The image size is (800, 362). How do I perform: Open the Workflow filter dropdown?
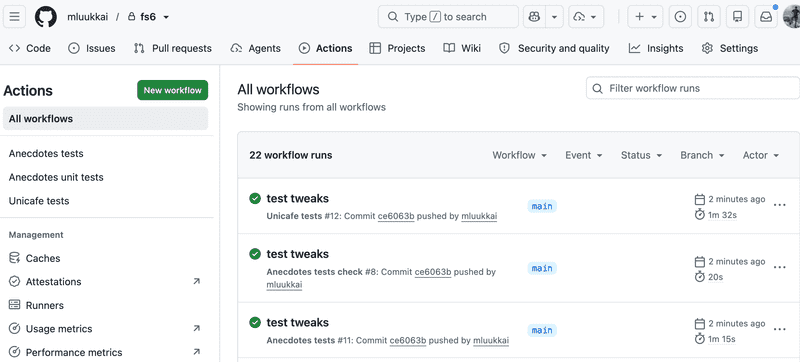click(519, 155)
